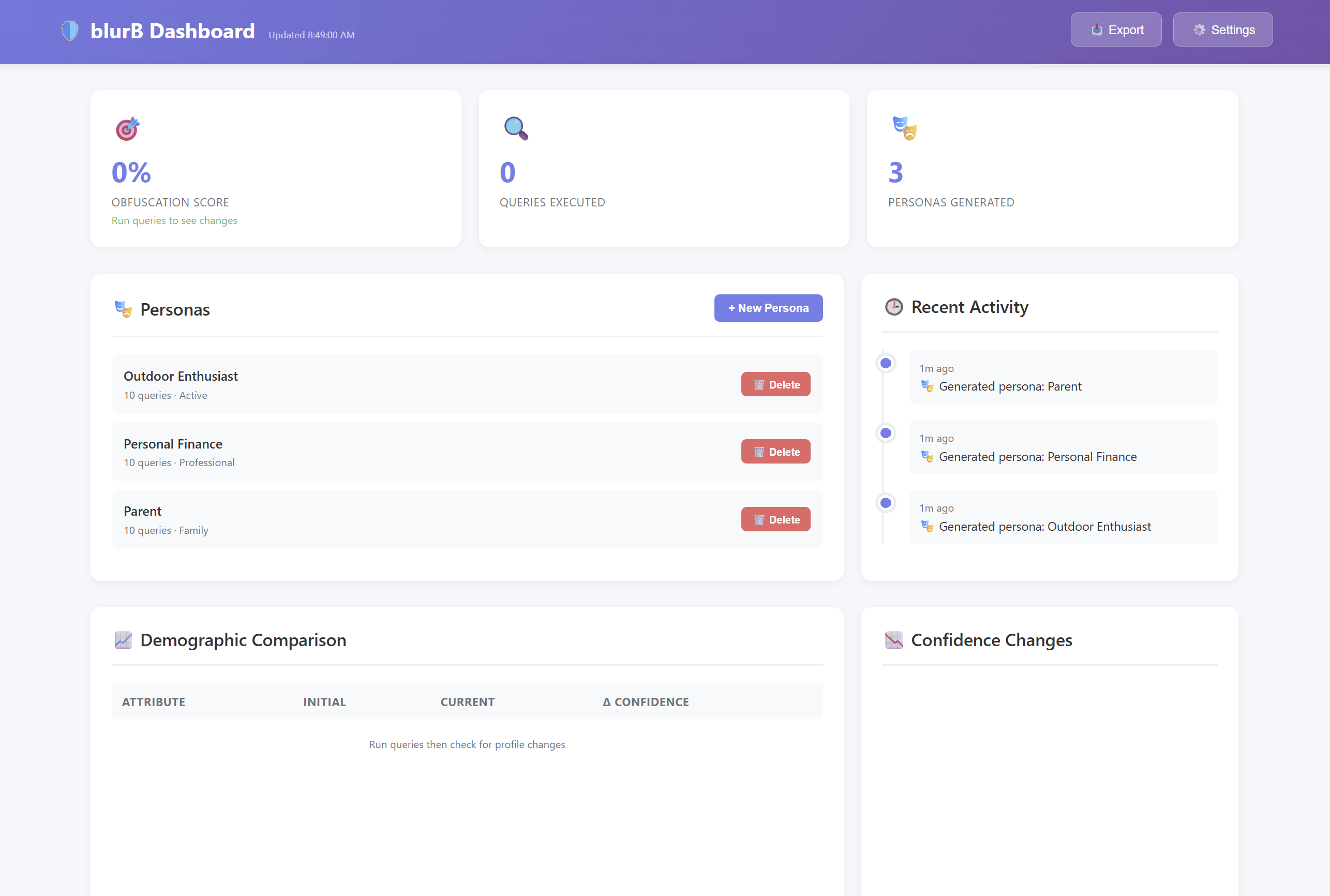Image resolution: width=1330 pixels, height=896 pixels.
Task: Delete the Parent persona
Action: coord(775,519)
